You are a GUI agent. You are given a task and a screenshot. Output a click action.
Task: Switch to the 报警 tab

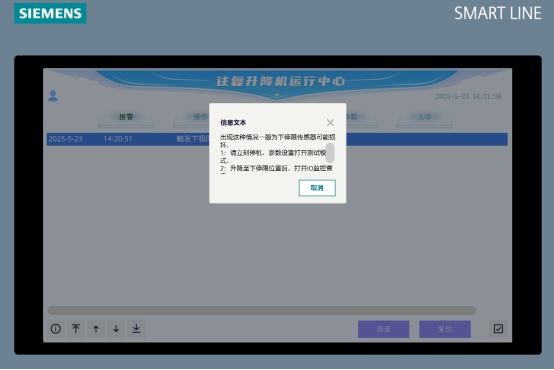coord(126,117)
